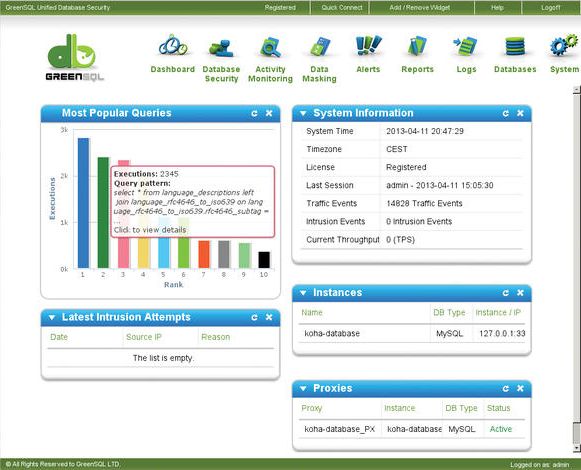Click Timezone value CEST
Screen dimensions: 581x470
396,149
